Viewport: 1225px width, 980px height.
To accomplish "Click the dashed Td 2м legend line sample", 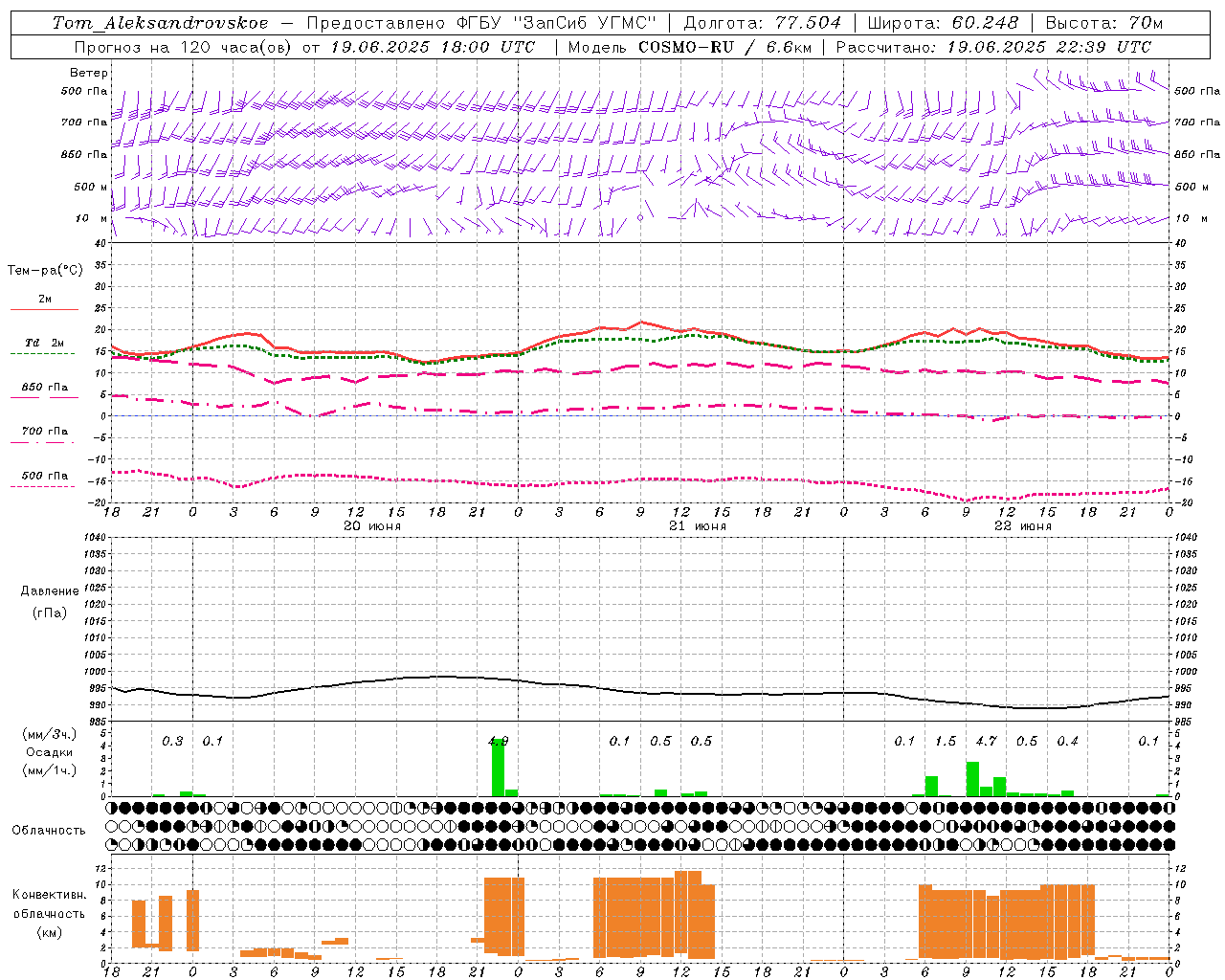I will coord(42,354).
